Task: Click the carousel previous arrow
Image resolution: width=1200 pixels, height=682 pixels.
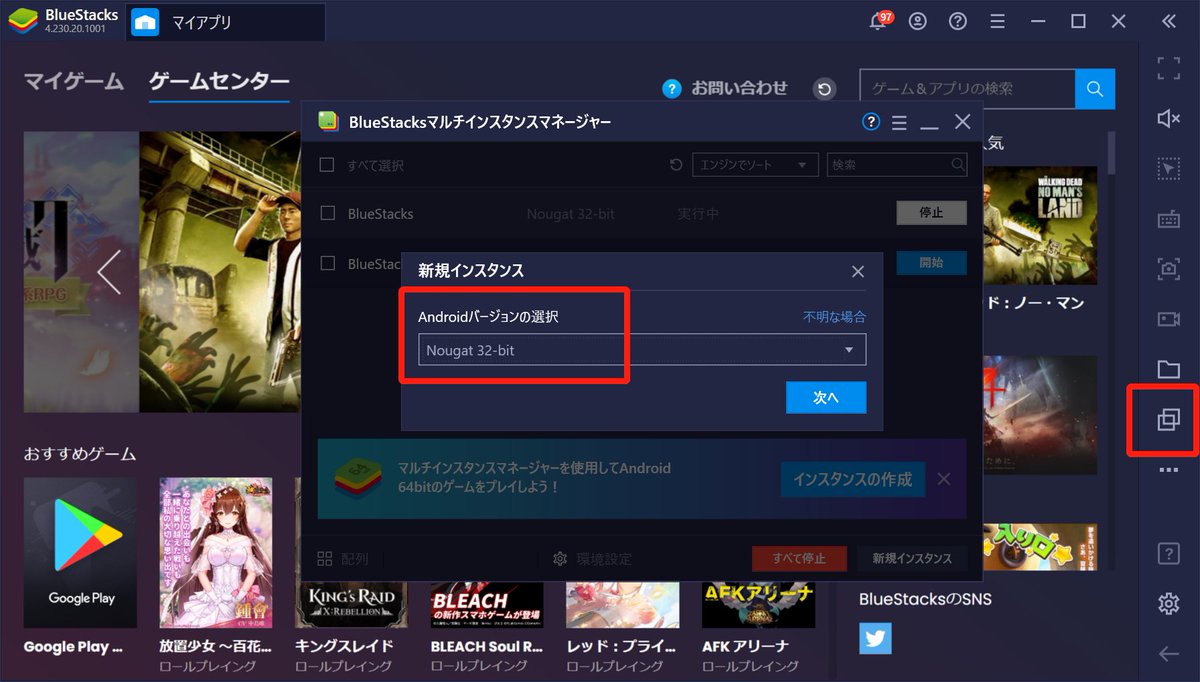Action: coord(109,272)
